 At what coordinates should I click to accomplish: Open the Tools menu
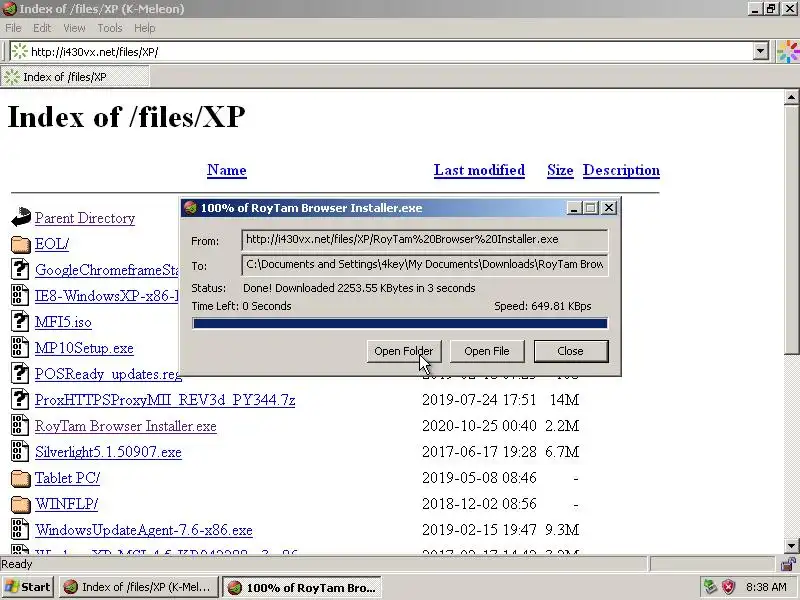110,28
